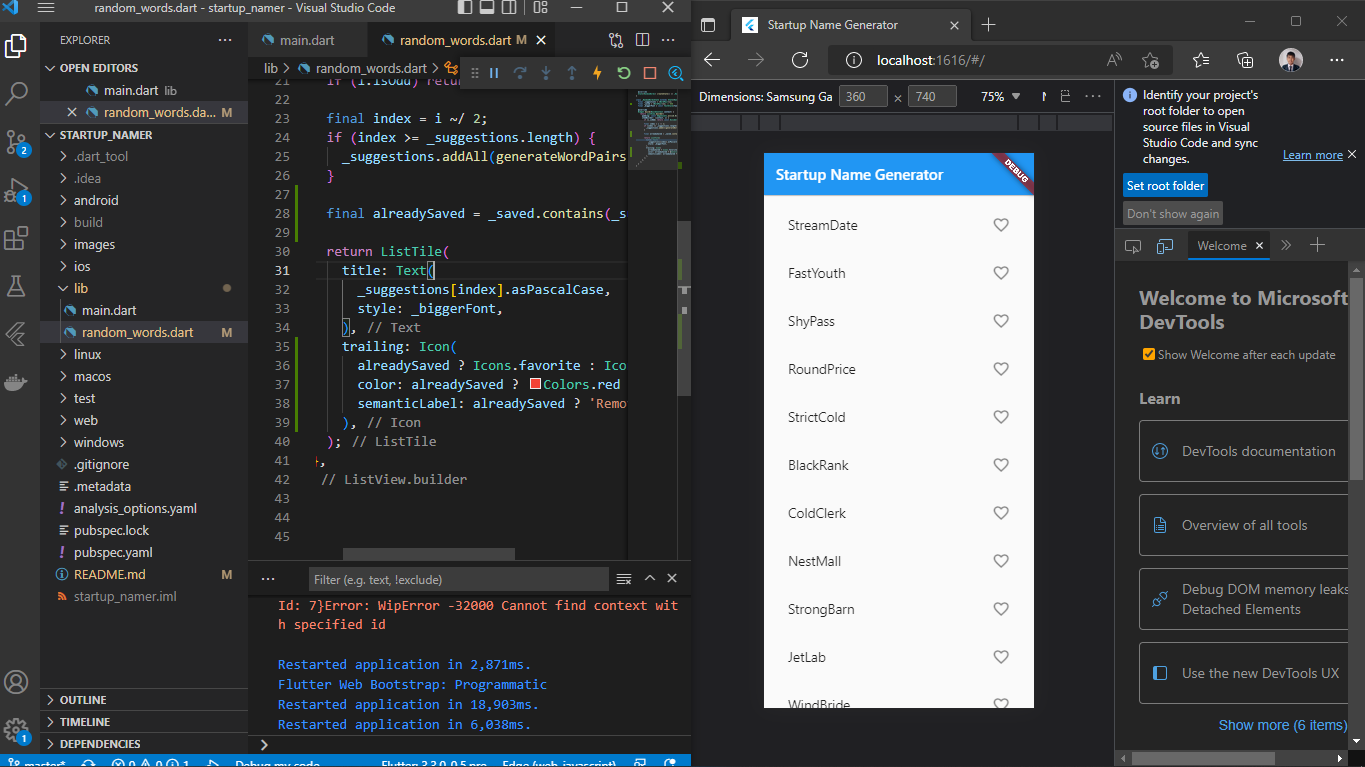The width and height of the screenshot is (1365, 767).
Task: Click the emulator width field 360
Action: [x=864, y=97]
